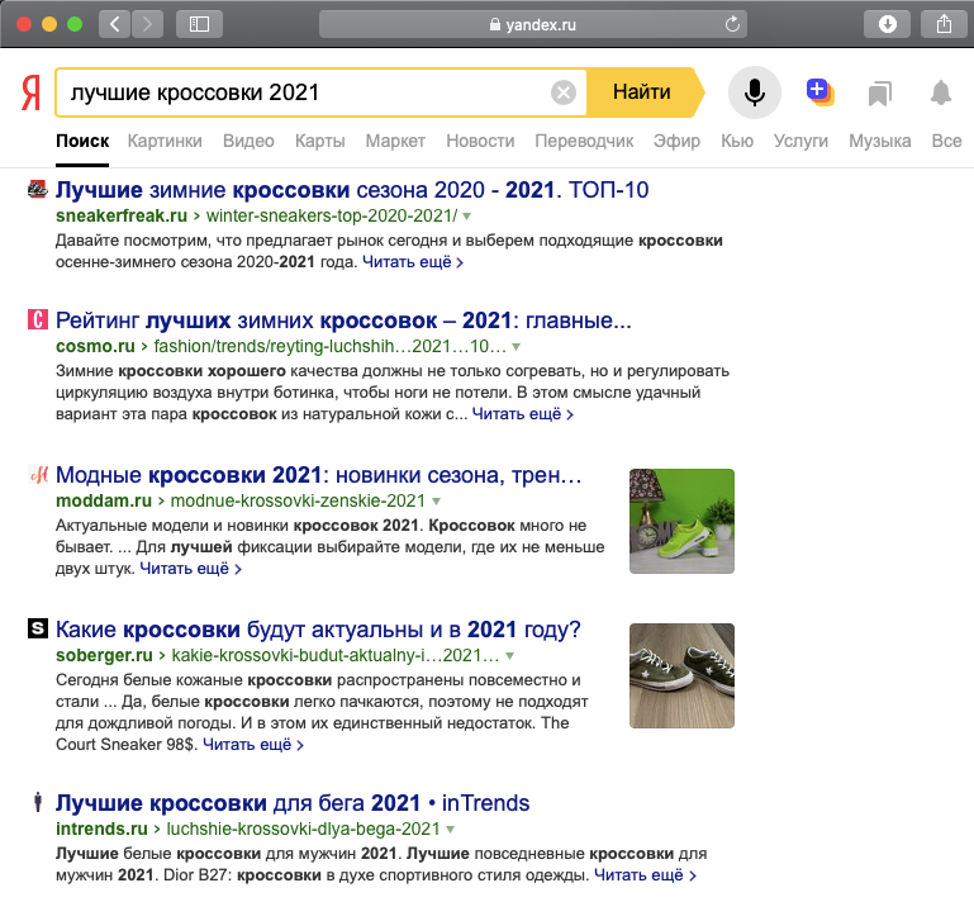The width and height of the screenshot is (974, 922).
Task: Expand the moddam.ru result URL dropdown arrow
Action: [x=436, y=501]
